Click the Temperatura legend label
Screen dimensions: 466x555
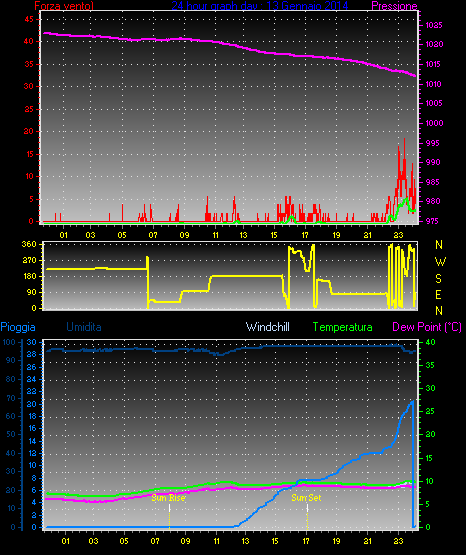click(343, 327)
